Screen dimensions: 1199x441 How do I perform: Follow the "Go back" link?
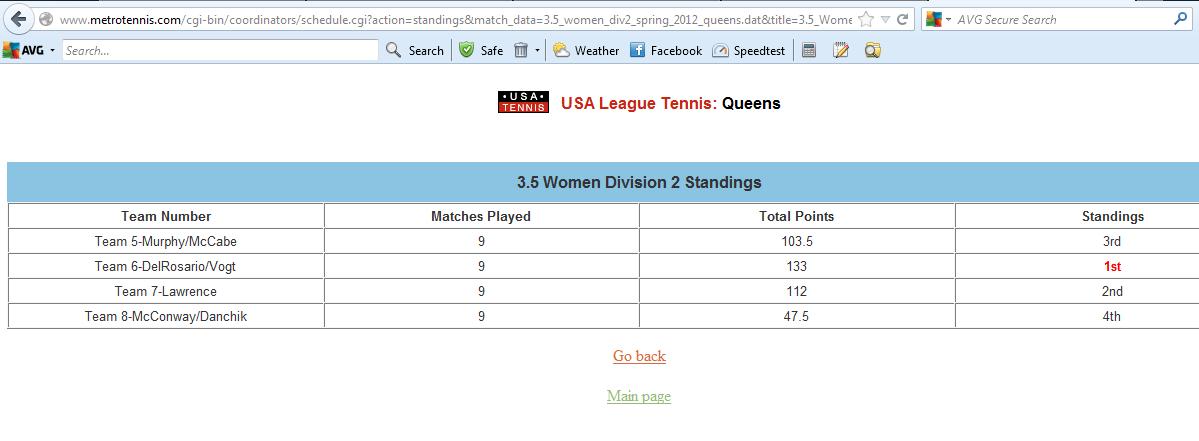tap(639, 356)
